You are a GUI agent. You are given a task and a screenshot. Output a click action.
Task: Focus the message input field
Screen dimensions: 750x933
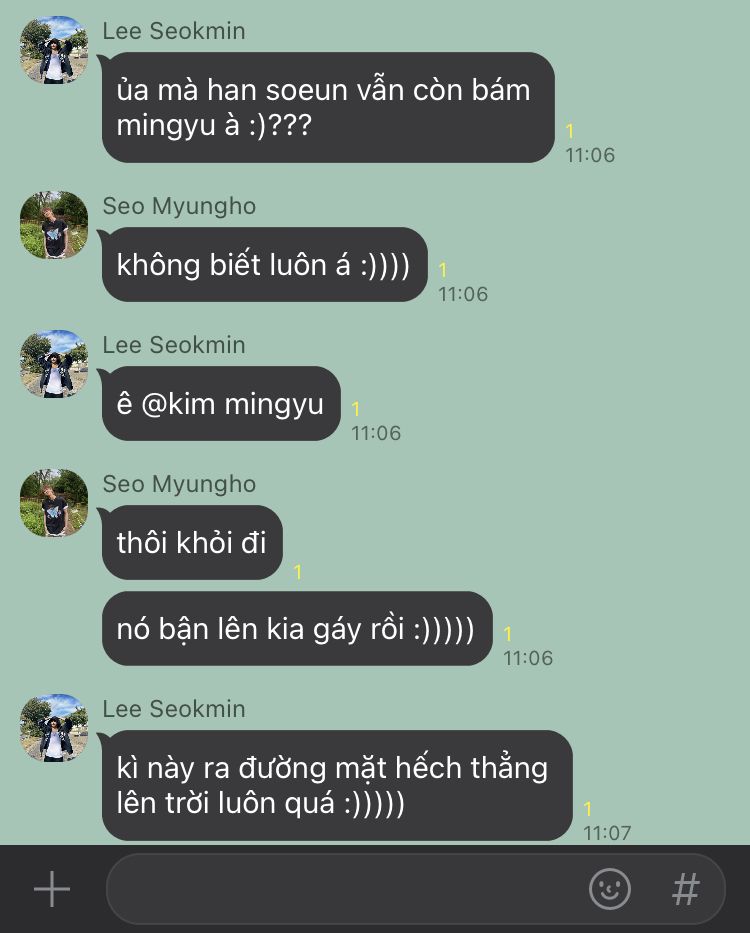click(345, 889)
